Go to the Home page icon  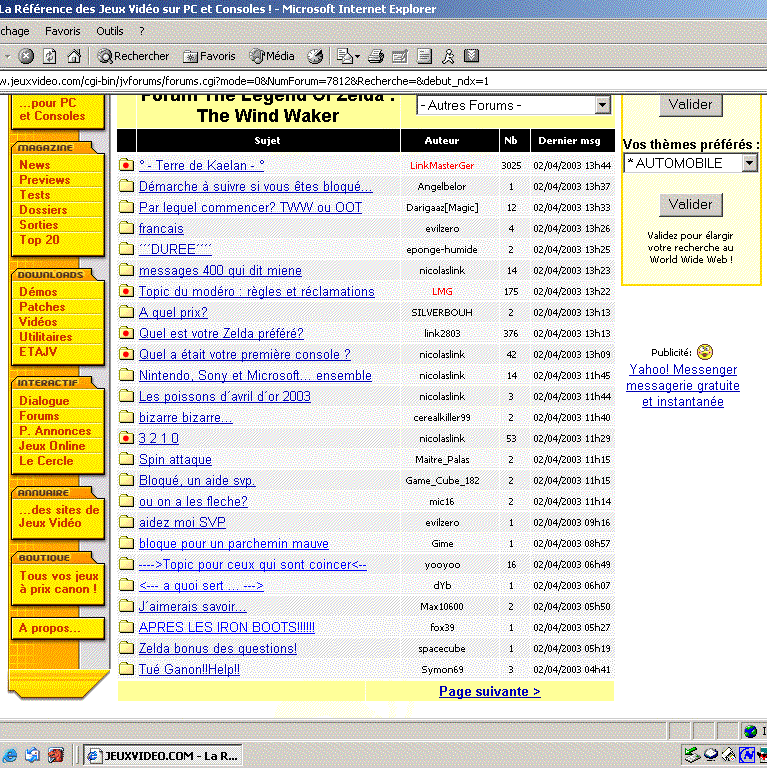tap(74, 56)
